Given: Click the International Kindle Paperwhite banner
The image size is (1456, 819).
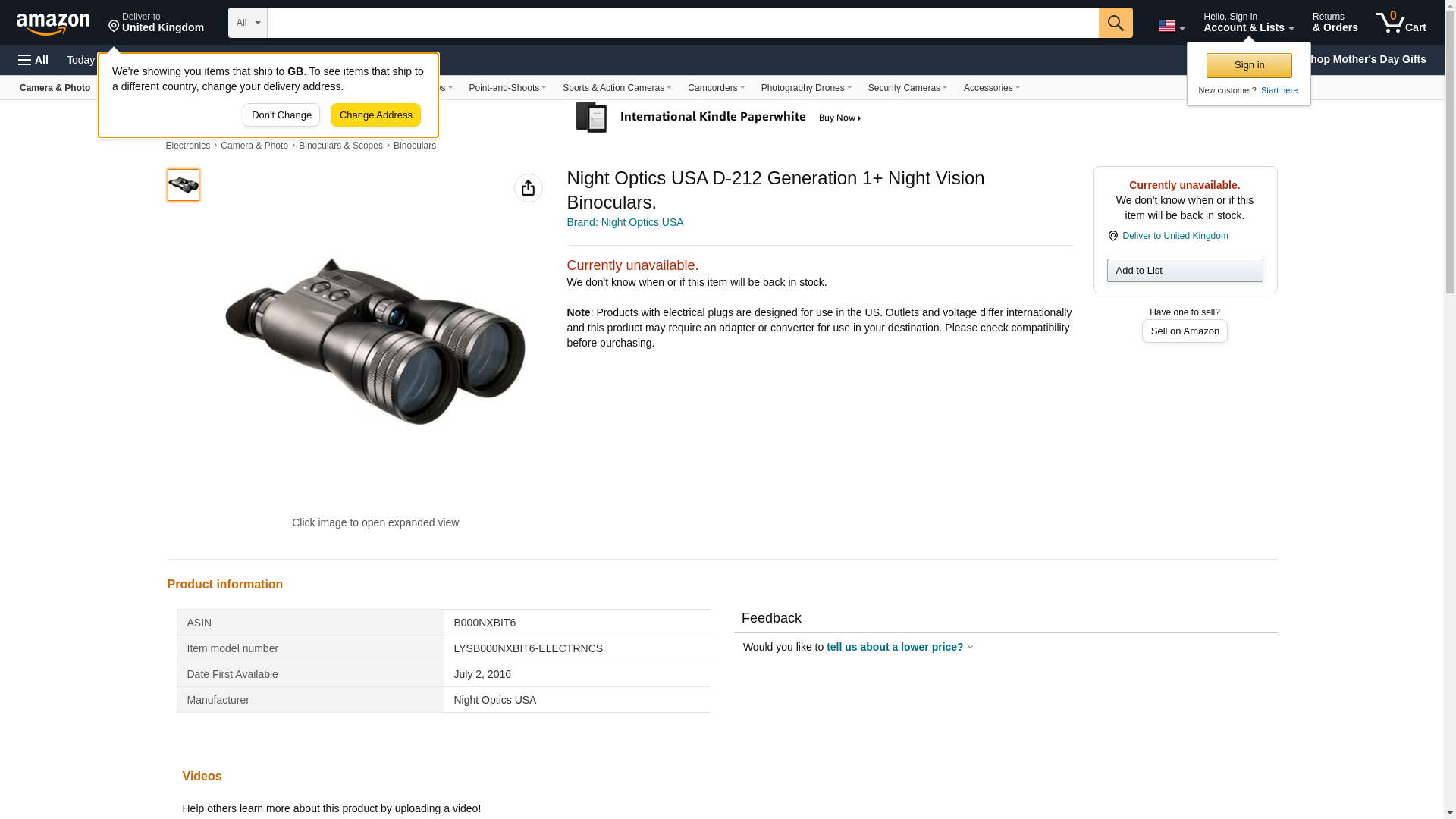Looking at the screenshot, I should tap(718, 118).
